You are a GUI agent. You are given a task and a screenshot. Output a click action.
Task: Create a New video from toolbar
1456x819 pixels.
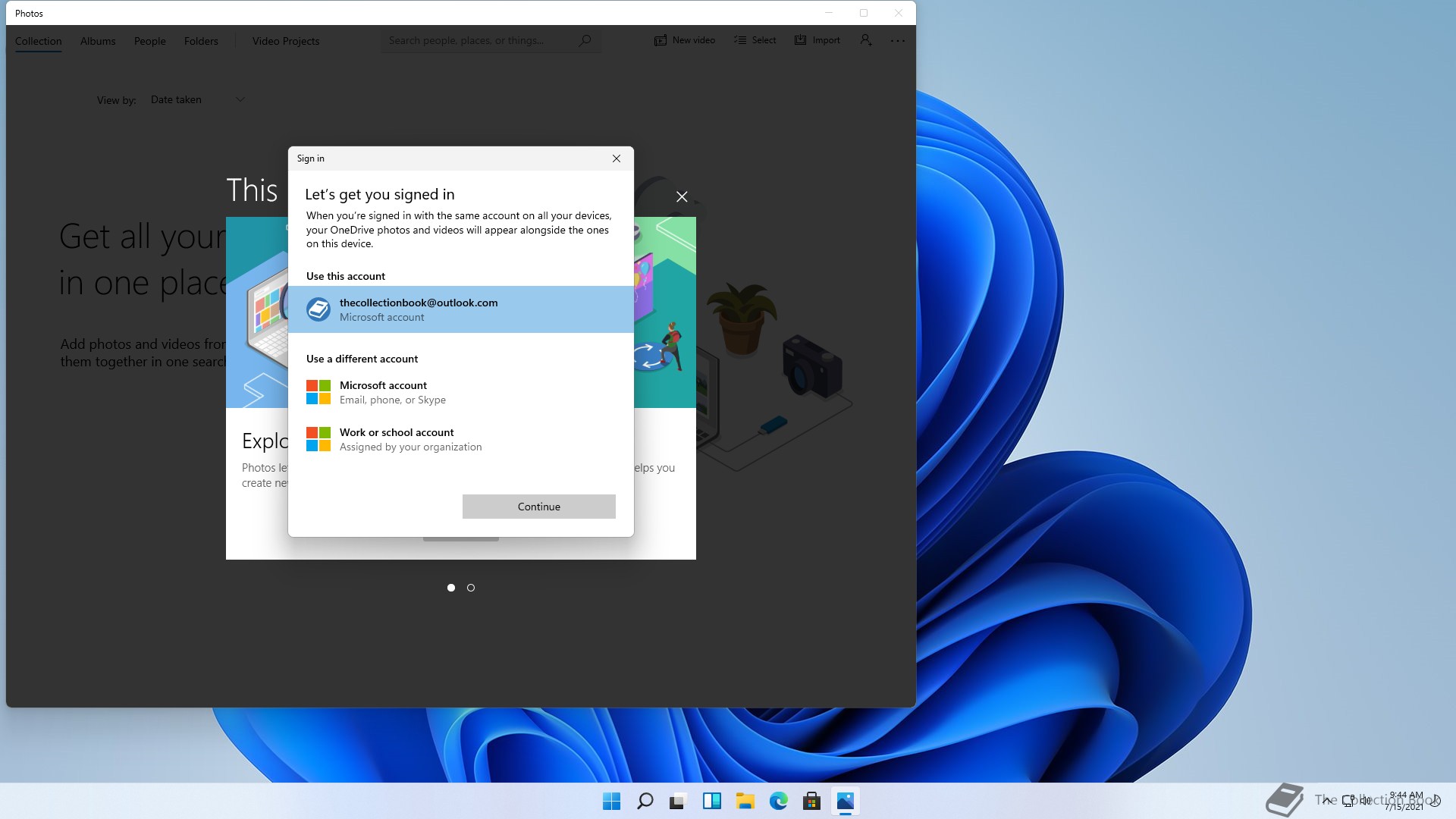pos(685,40)
